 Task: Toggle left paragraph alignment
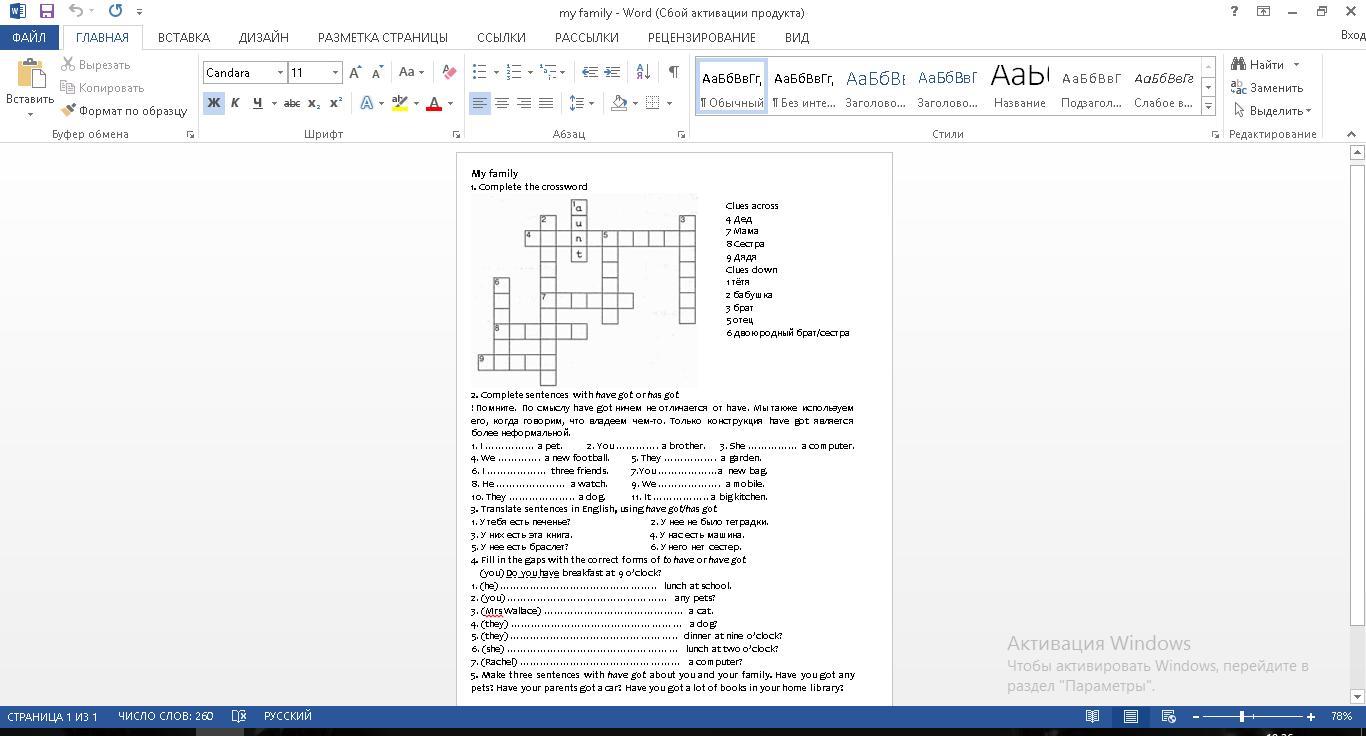coord(480,103)
